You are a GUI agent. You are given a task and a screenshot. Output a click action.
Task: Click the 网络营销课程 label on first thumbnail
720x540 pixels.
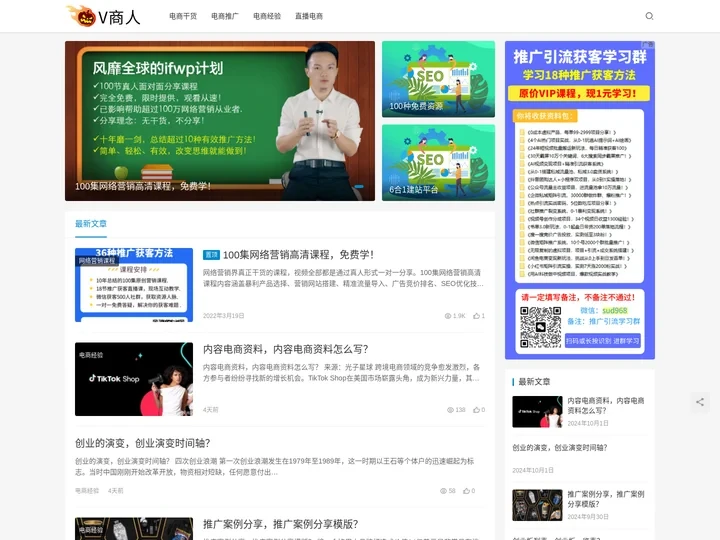tap(96, 261)
